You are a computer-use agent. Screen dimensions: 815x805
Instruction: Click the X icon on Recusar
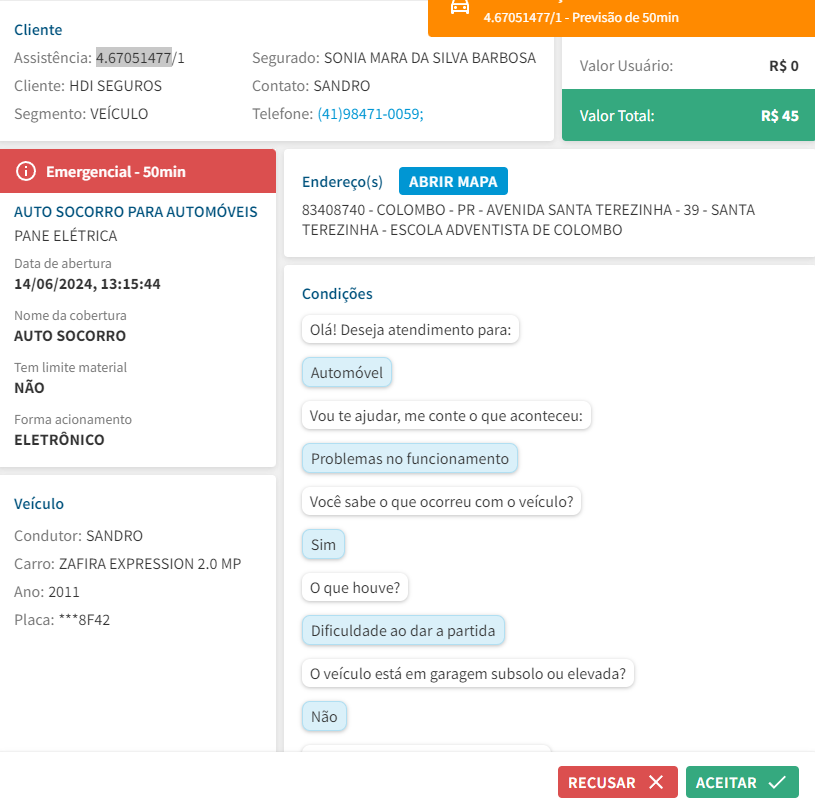click(x=656, y=782)
